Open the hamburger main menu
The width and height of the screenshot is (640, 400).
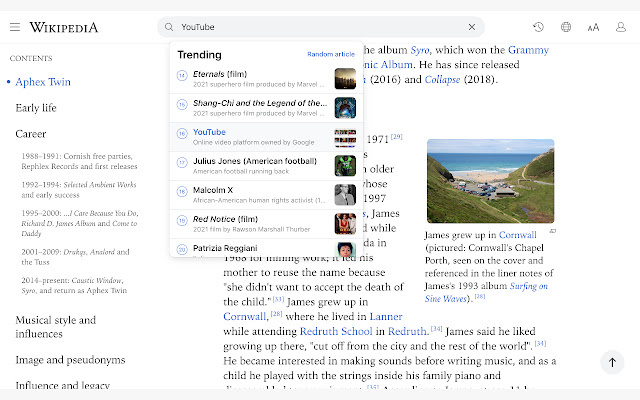pyautogui.click(x=14, y=27)
